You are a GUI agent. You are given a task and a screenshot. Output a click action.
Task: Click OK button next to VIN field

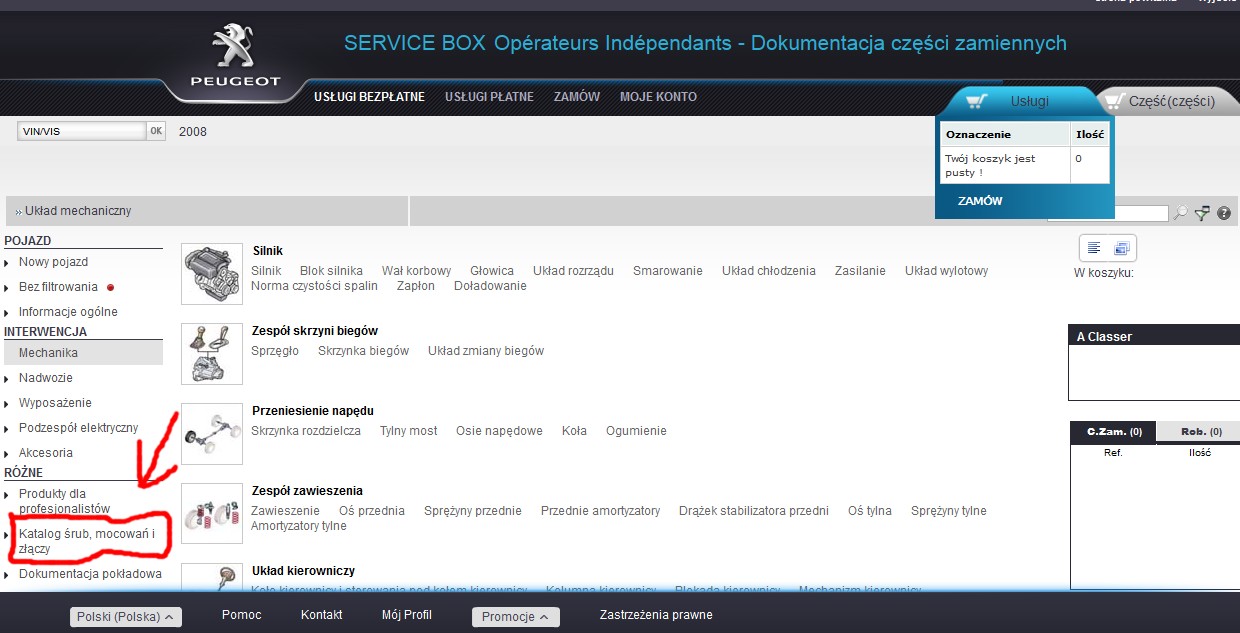pyautogui.click(x=156, y=131)
